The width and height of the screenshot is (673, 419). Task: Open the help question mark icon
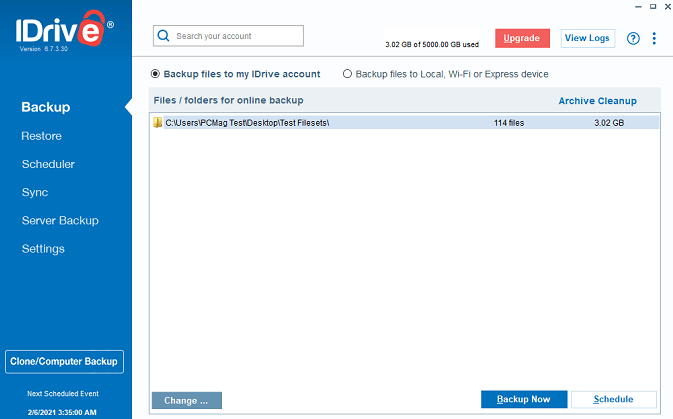click(633, 38)
